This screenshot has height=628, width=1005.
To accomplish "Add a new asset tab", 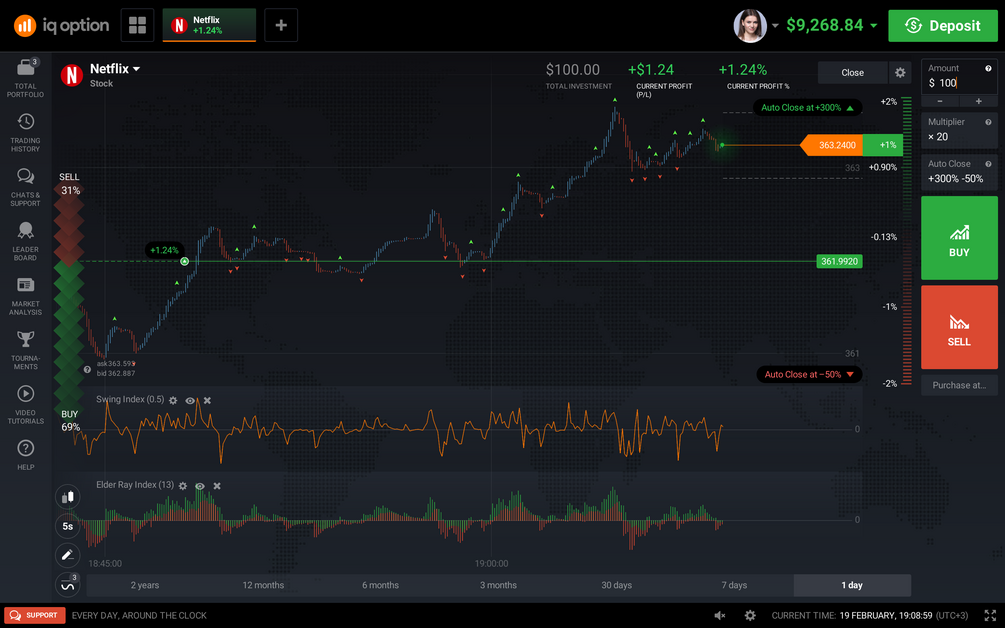I will tap(281, 26).
